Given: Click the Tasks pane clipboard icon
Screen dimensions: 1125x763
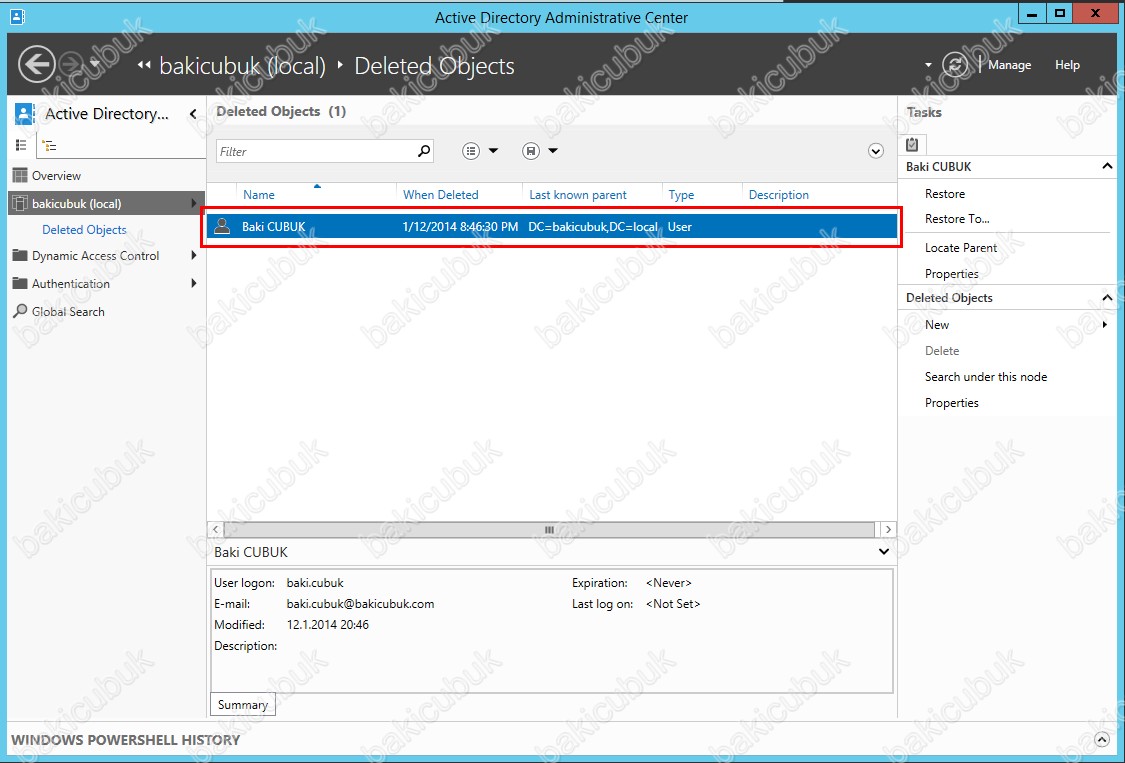Looking at the screenshot, I should 912,144.
